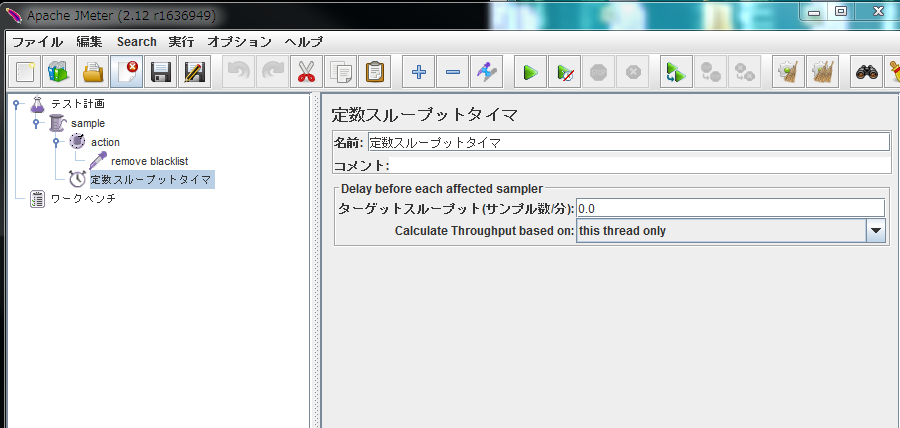
Task: Open the 編集 menu
Action: 90,42
